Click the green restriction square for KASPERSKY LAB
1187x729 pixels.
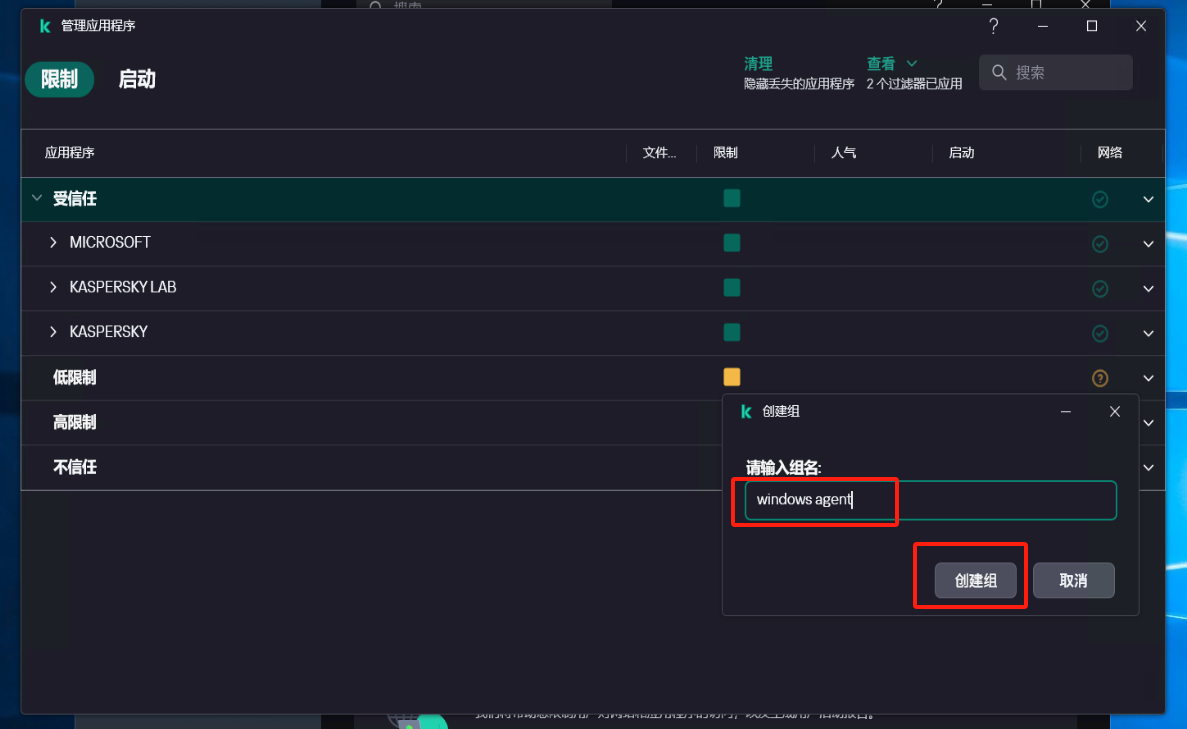tap(731, 288)
